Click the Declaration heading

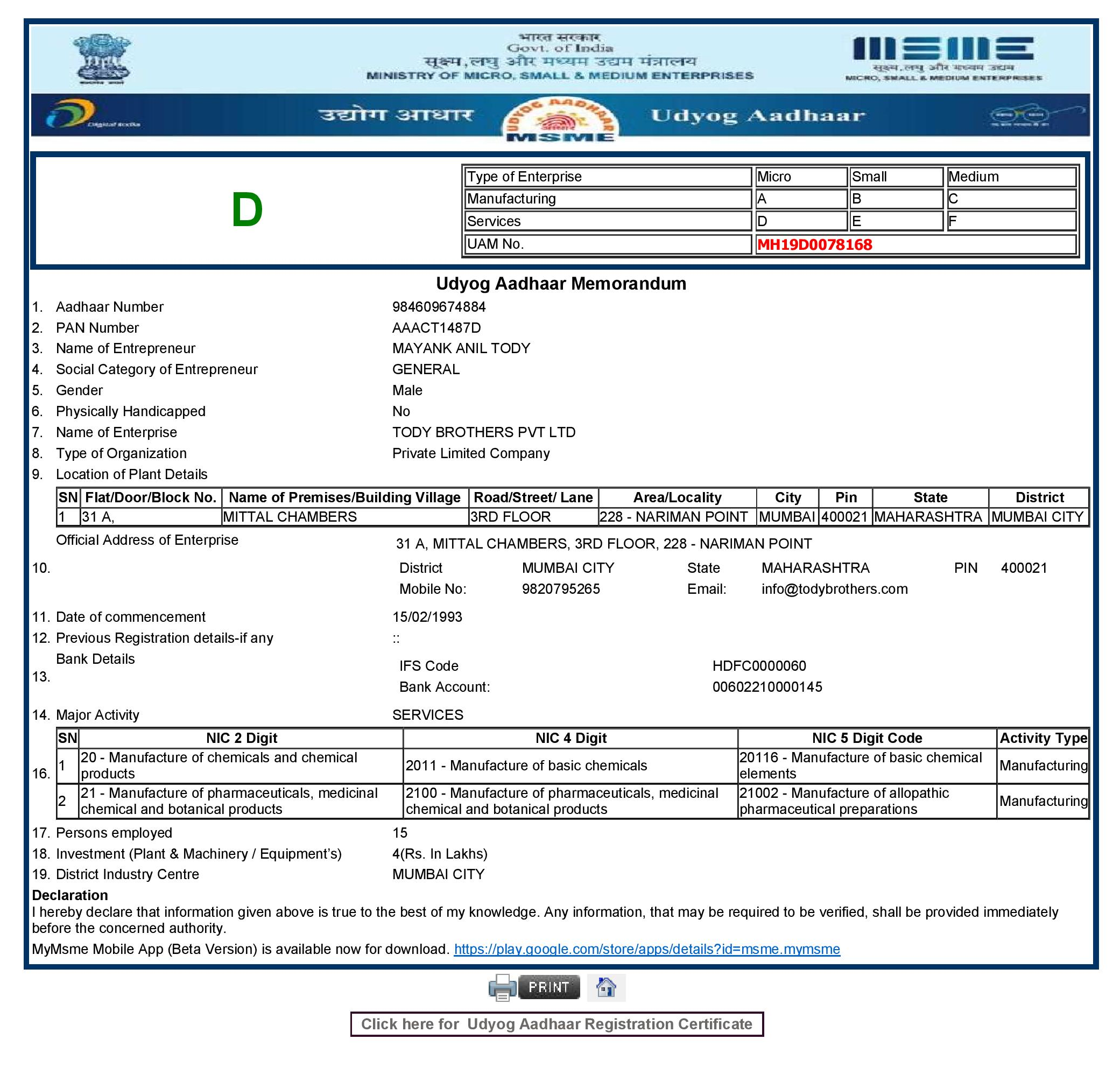pos(70,895)
